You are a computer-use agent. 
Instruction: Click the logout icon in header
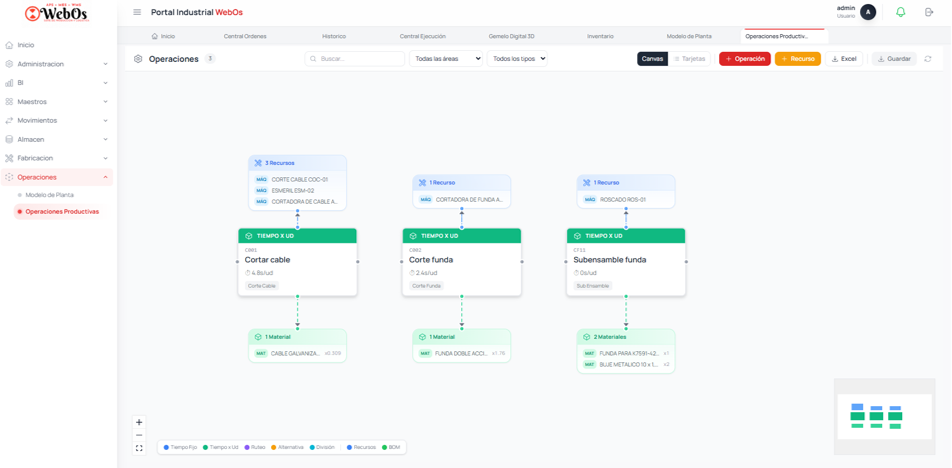[x=929, y=12]
